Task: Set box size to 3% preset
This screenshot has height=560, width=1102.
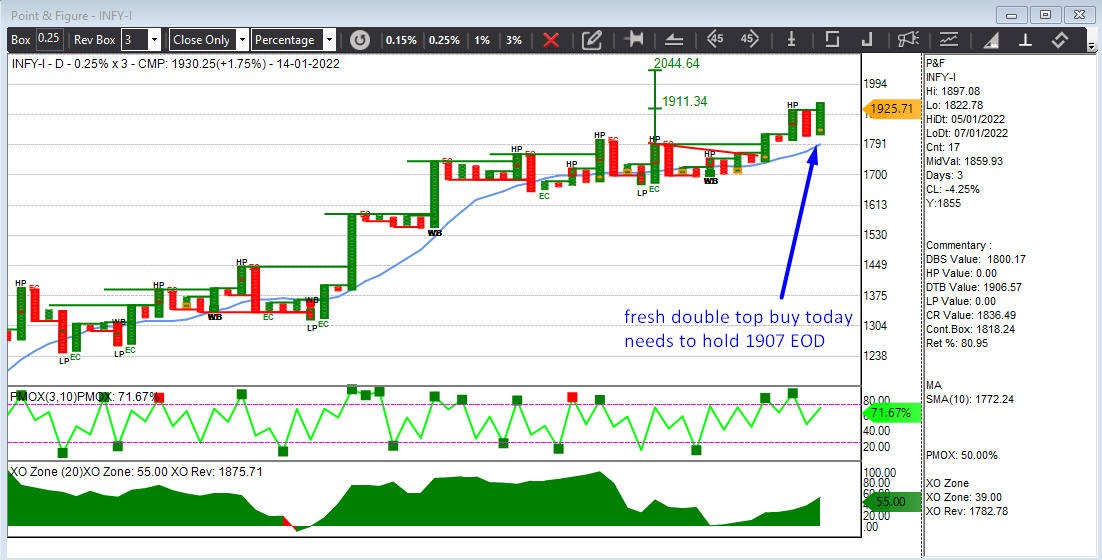Action: pyautogui.click(x=514, y=40)
